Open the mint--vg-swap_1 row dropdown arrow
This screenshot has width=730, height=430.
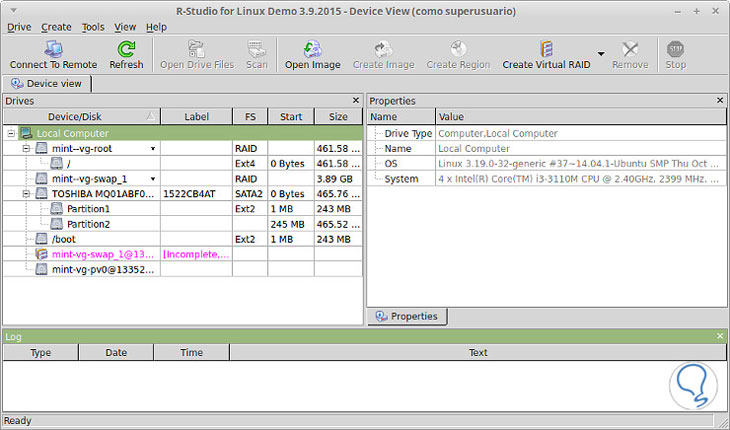(x=153, y=179)
